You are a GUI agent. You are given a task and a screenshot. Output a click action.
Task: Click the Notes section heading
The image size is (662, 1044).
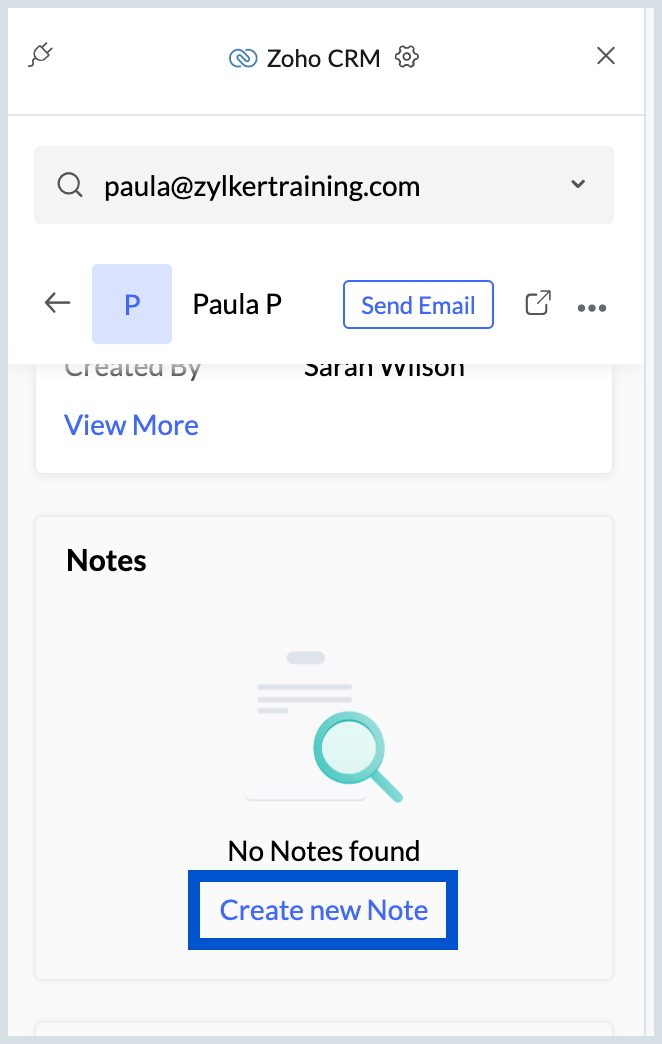coord(107,561)
